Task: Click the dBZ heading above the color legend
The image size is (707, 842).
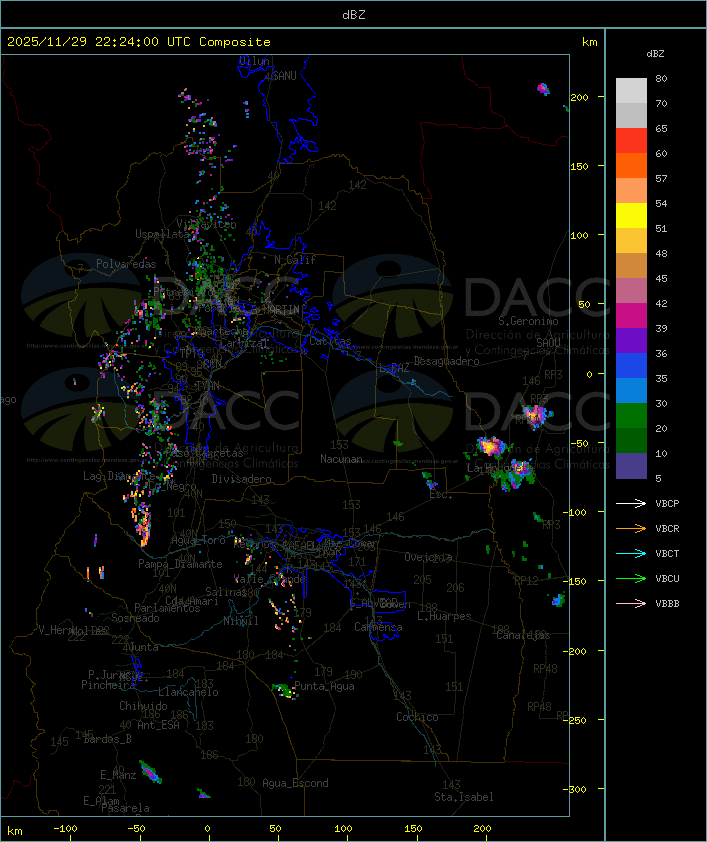Action: (655, 54)
